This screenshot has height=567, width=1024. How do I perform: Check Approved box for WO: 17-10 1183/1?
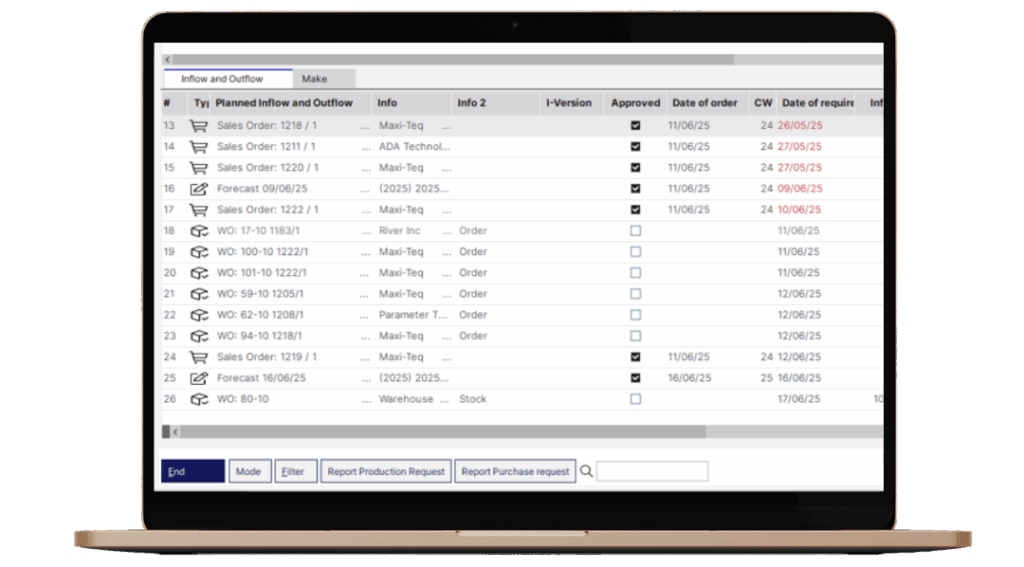tap(635, 231)
